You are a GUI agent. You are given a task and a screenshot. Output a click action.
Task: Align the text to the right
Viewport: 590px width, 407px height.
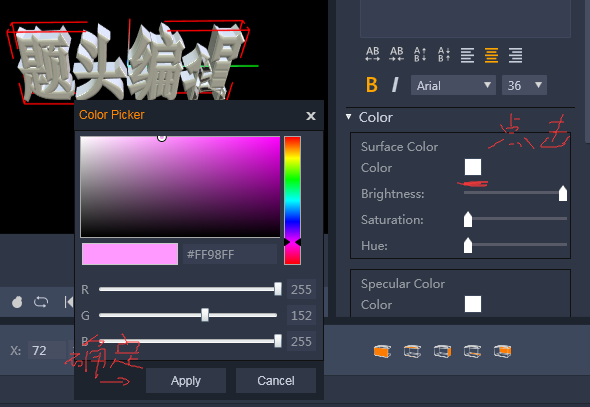click(x=515, y=55)
